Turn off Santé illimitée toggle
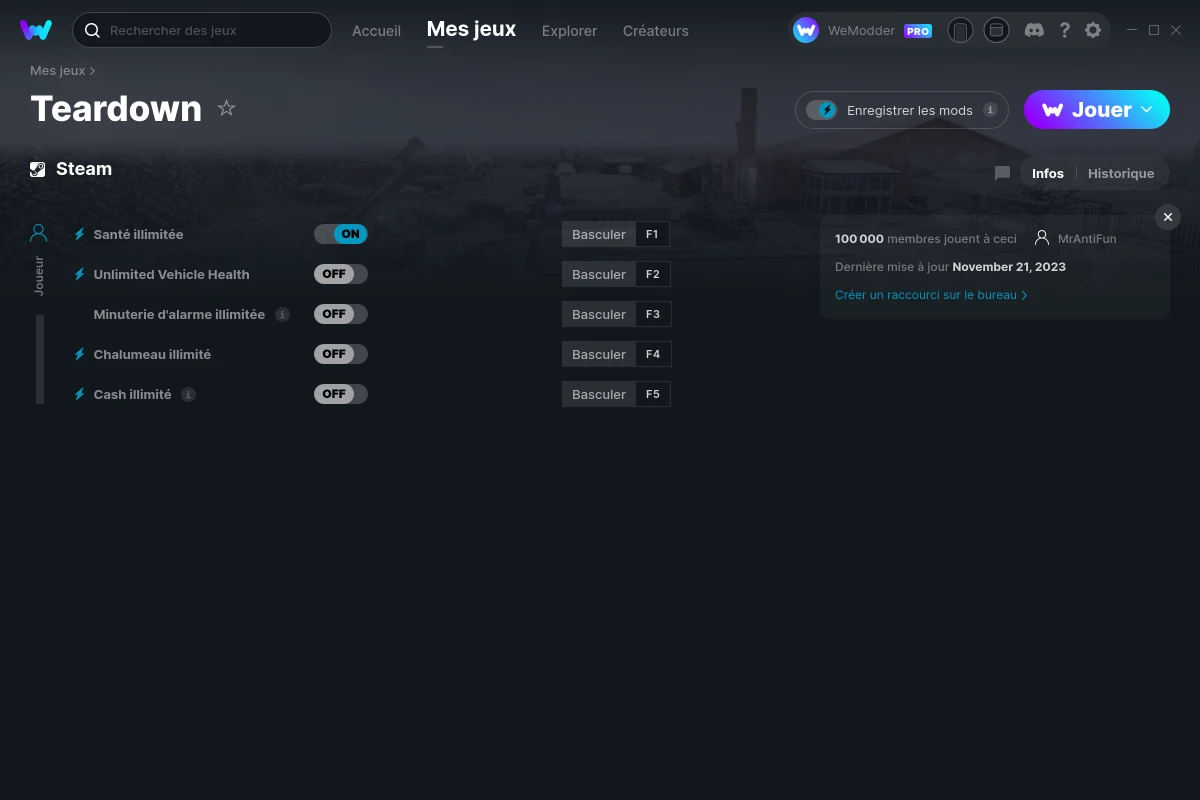 point(341,234)
